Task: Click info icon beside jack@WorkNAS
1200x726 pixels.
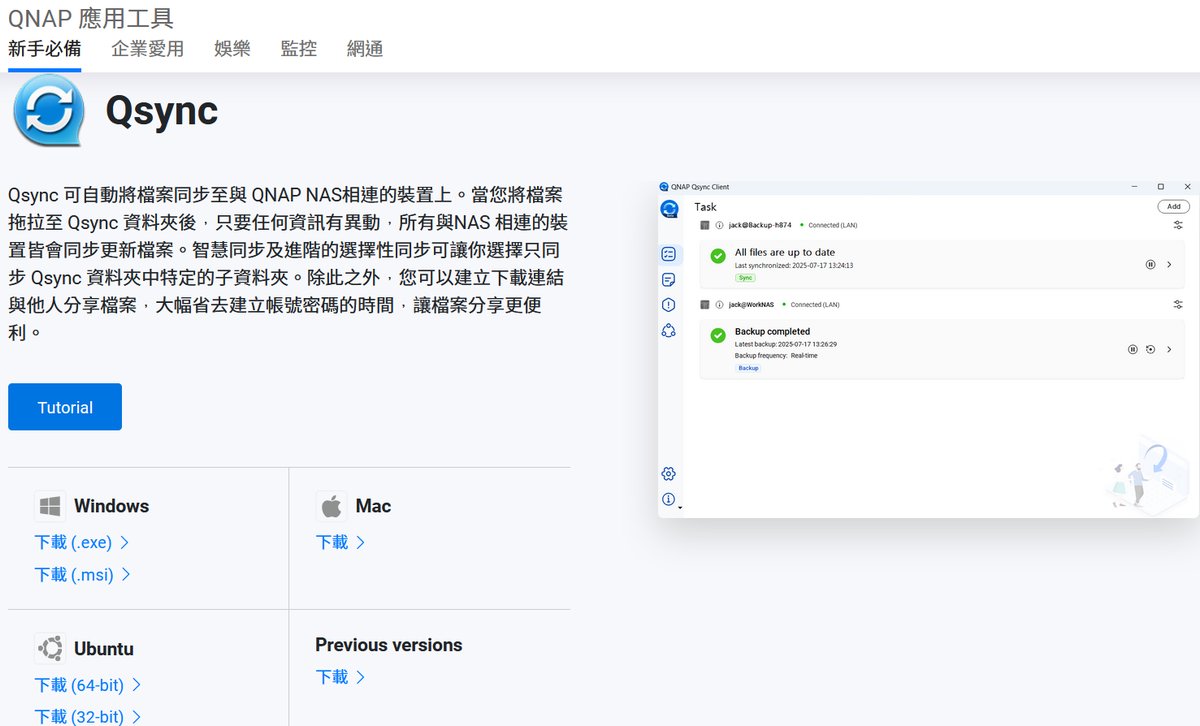Action: click(x=719, y=304)
